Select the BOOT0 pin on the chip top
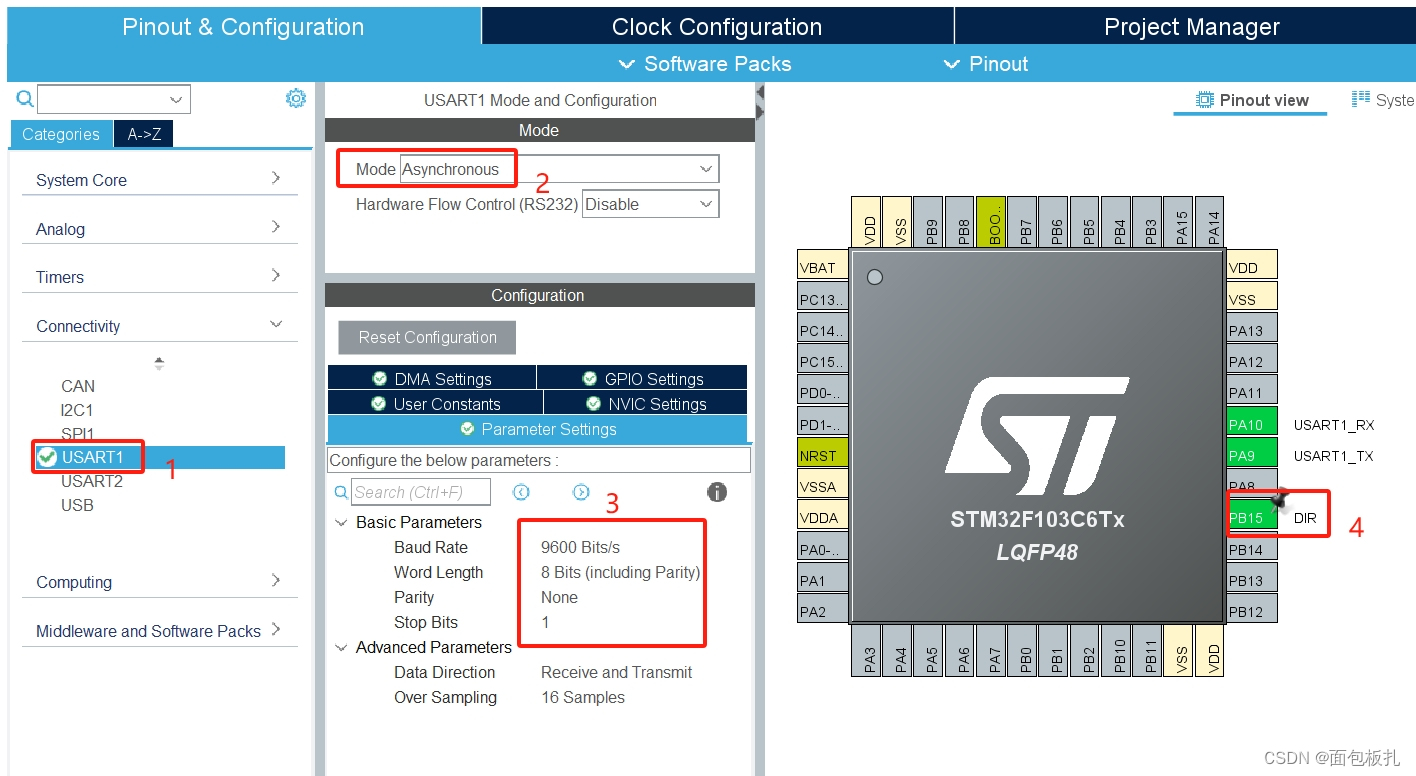The width and height of the screenshot is (1416, 776). (x=991, y=222)
